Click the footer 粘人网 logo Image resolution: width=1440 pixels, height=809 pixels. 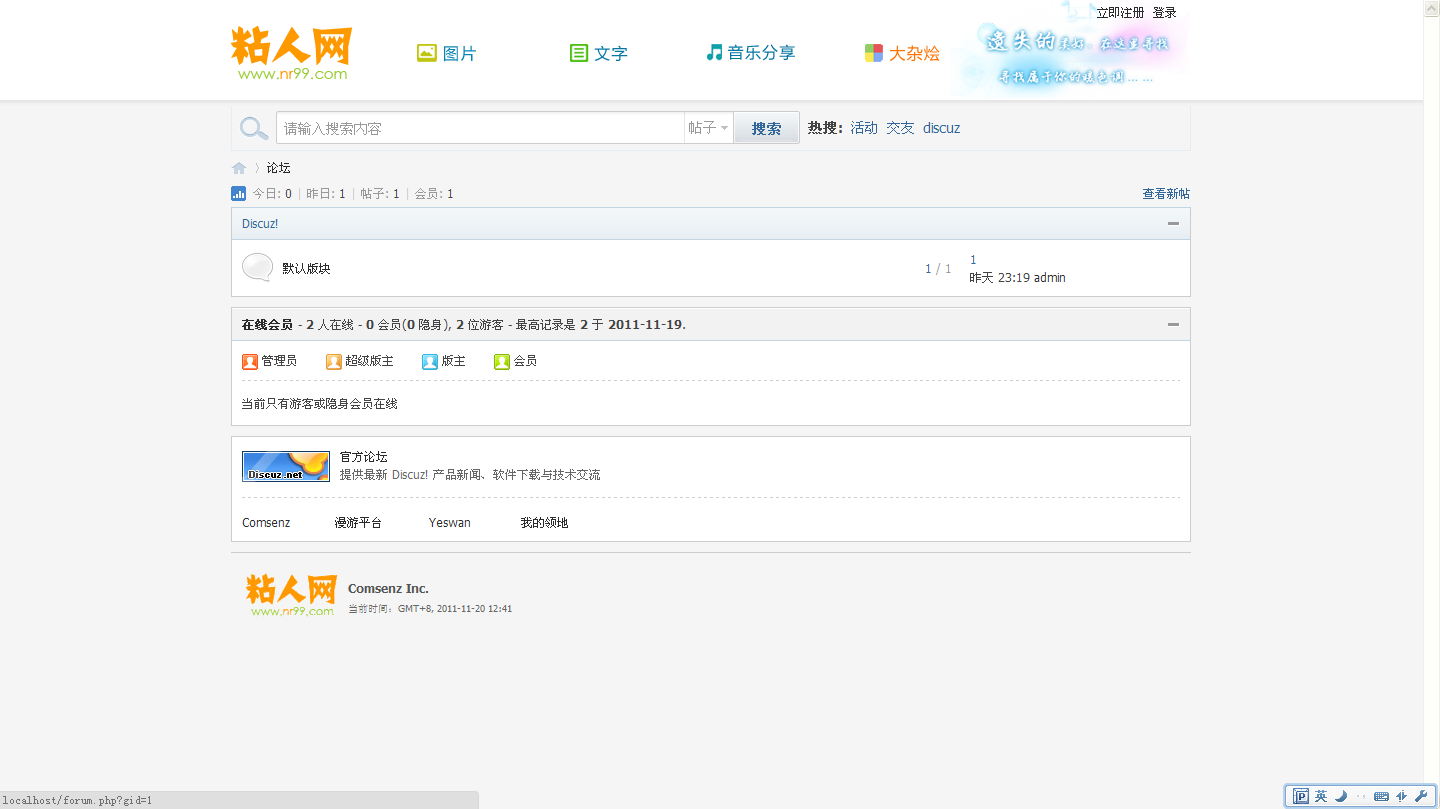[291, 595]
